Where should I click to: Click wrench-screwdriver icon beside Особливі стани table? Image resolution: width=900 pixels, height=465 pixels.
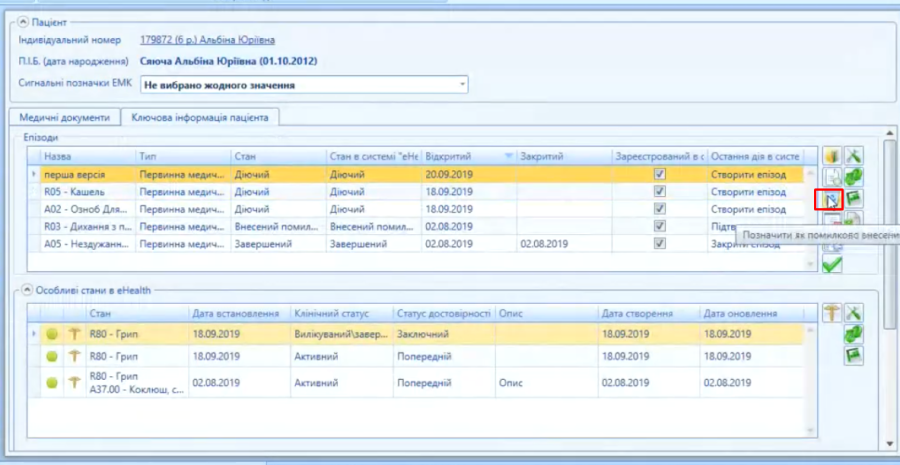click(854, 313)
